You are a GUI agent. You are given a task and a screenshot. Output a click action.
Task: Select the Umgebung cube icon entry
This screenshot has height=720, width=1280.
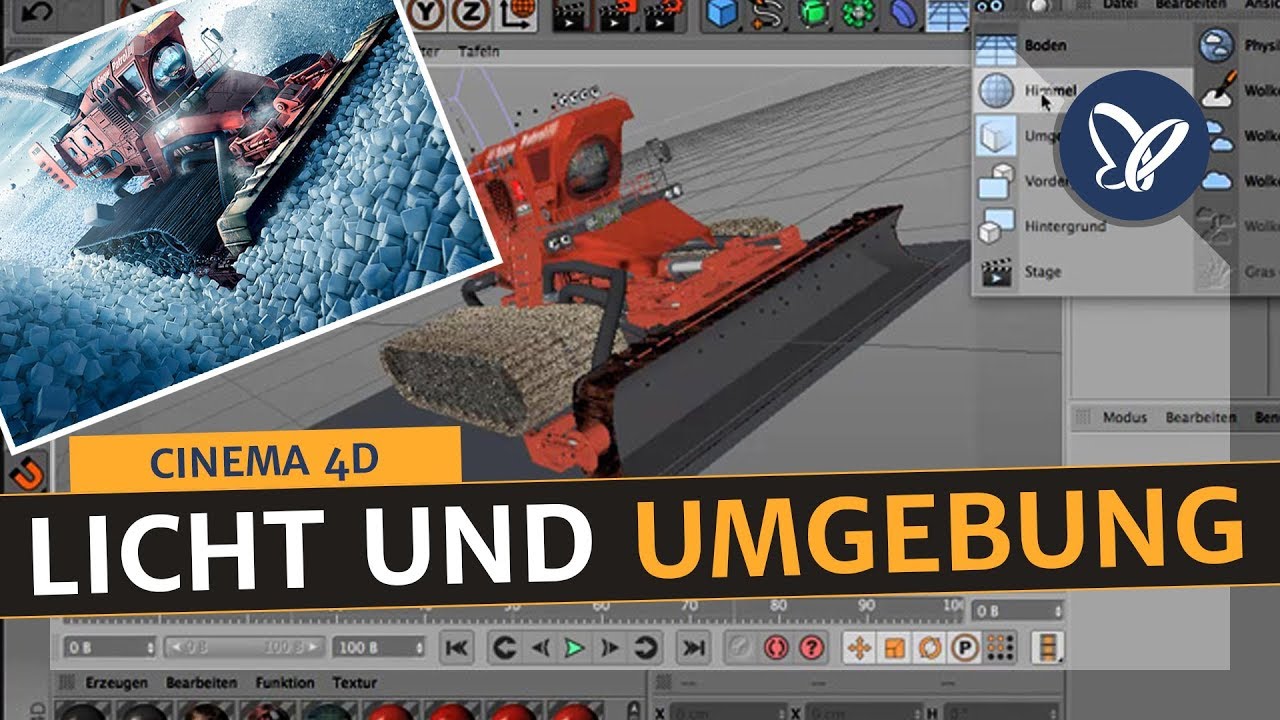[995, 135]
